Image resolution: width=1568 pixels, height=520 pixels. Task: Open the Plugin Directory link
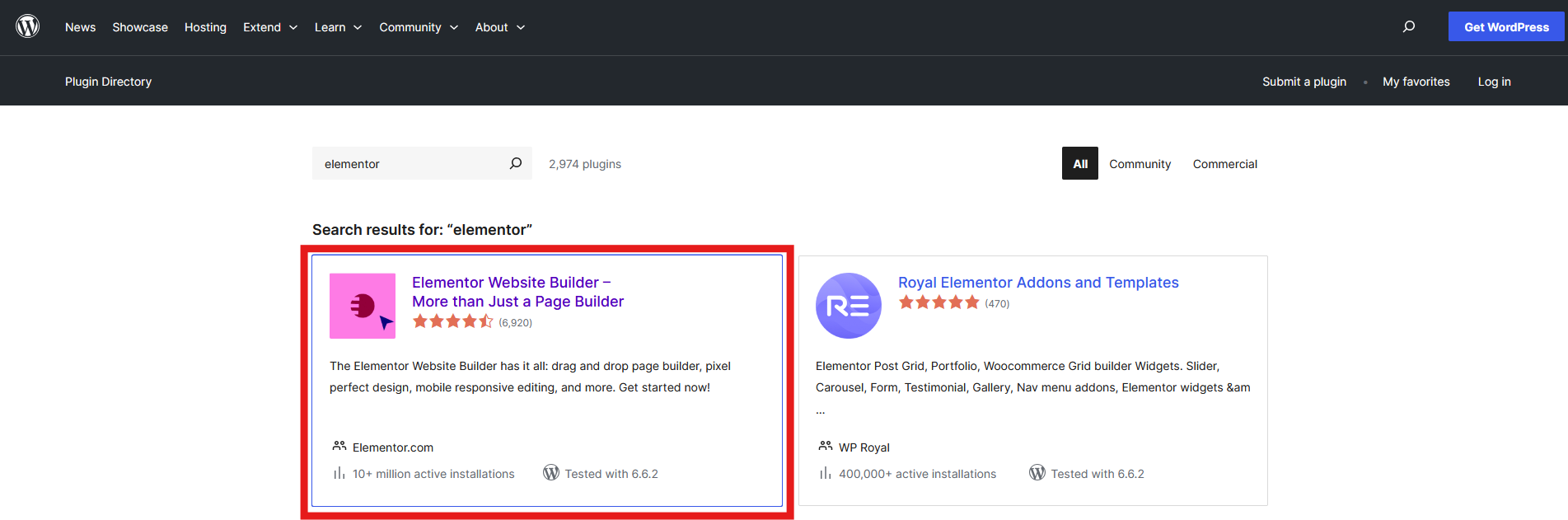pos(108,81)
